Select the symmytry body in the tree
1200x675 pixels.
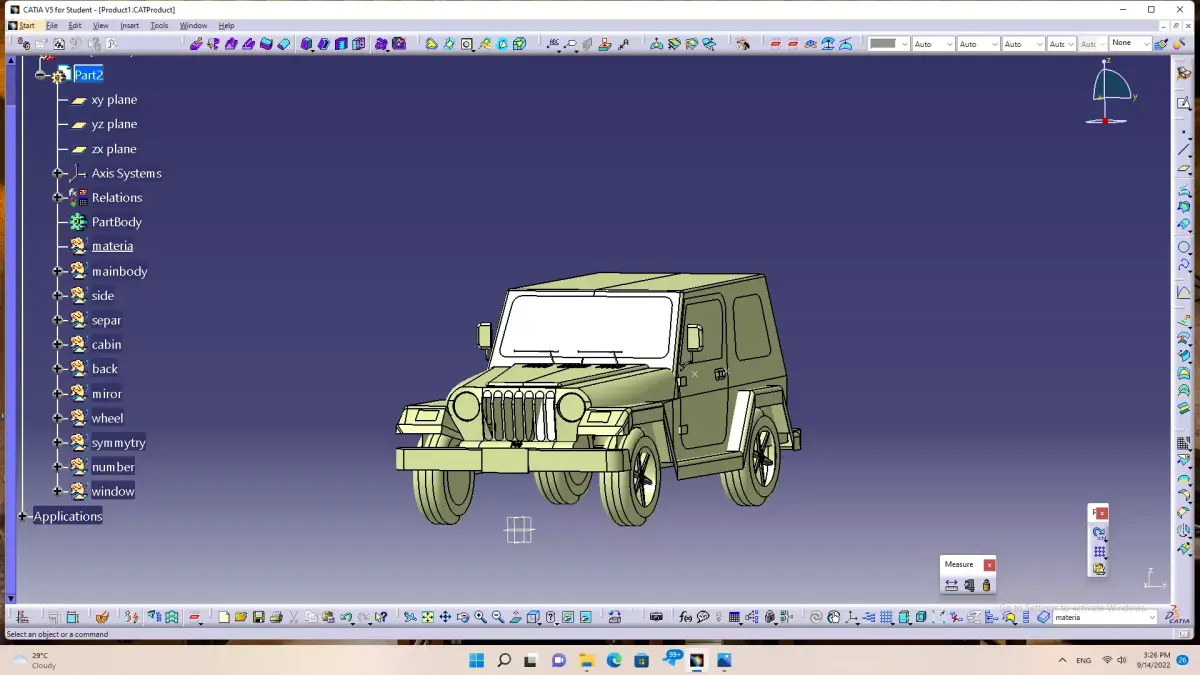tap(118, 442)
